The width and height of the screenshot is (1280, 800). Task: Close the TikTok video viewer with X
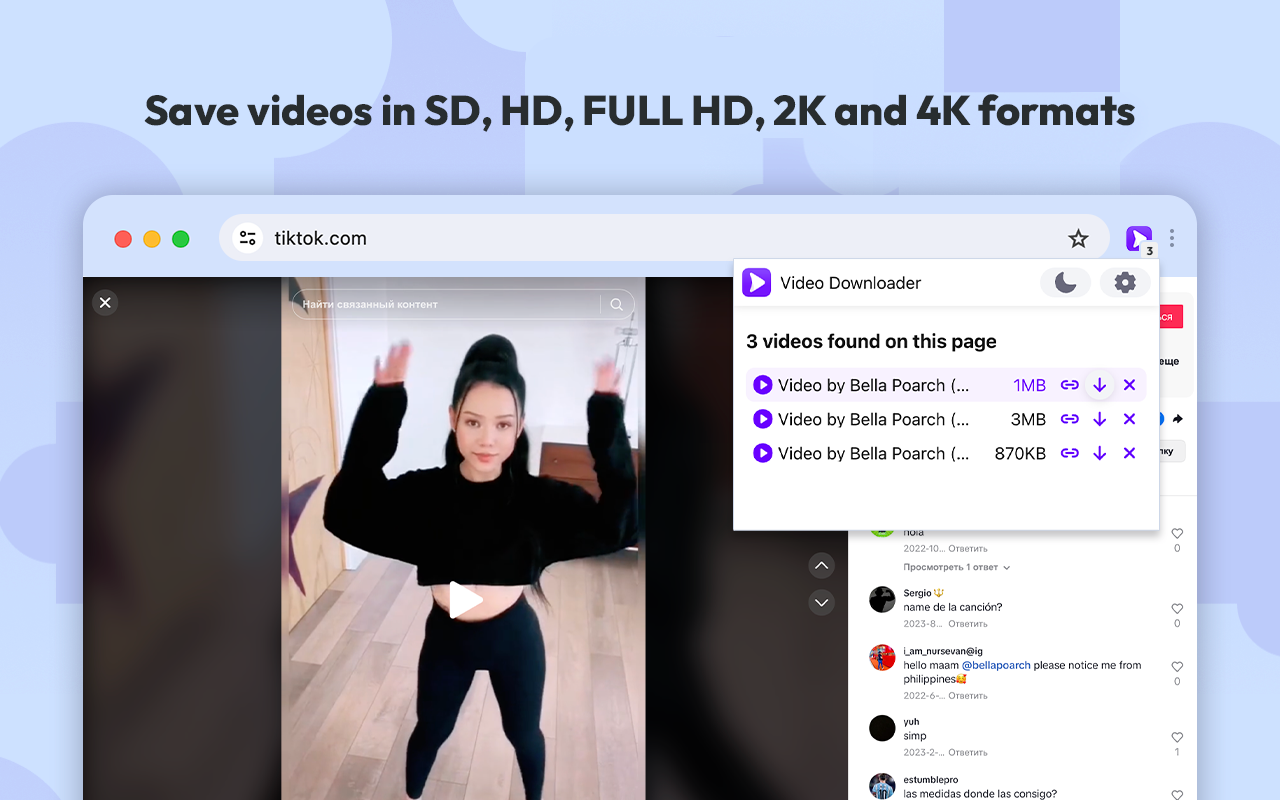pyautogui.click(x=105, y=302)
